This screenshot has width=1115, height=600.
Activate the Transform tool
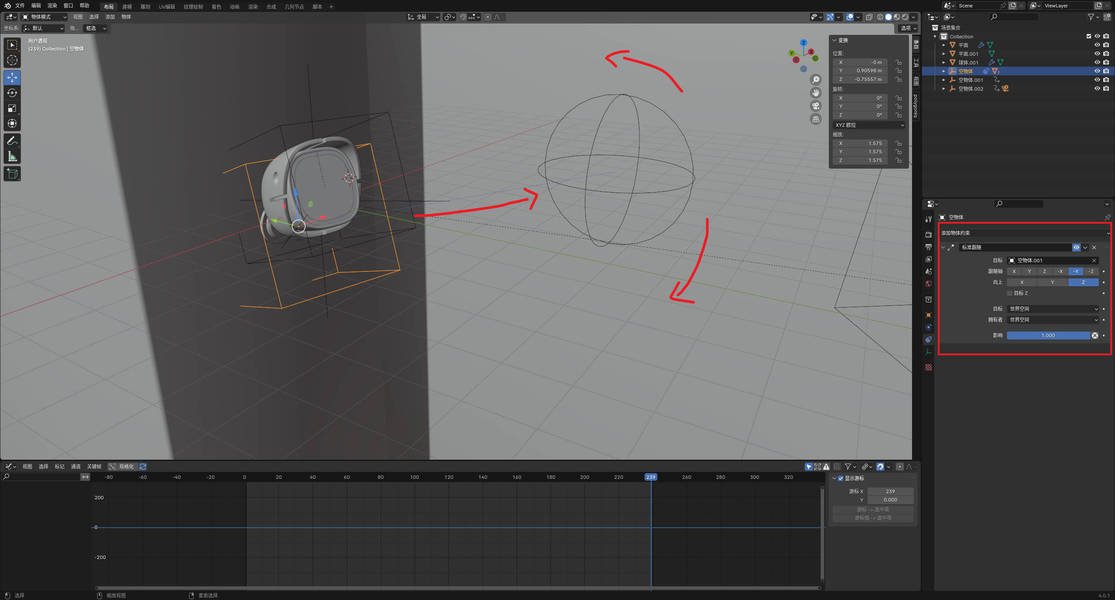[x=12, y=124]
